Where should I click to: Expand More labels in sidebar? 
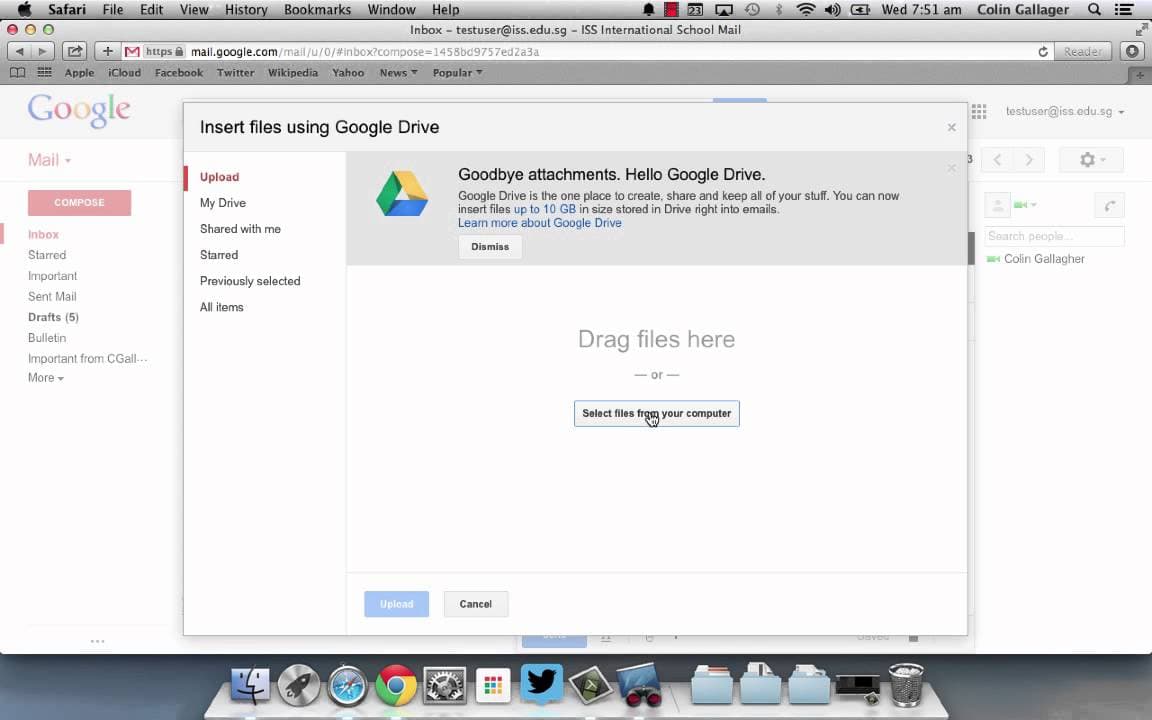click(46, 378)
